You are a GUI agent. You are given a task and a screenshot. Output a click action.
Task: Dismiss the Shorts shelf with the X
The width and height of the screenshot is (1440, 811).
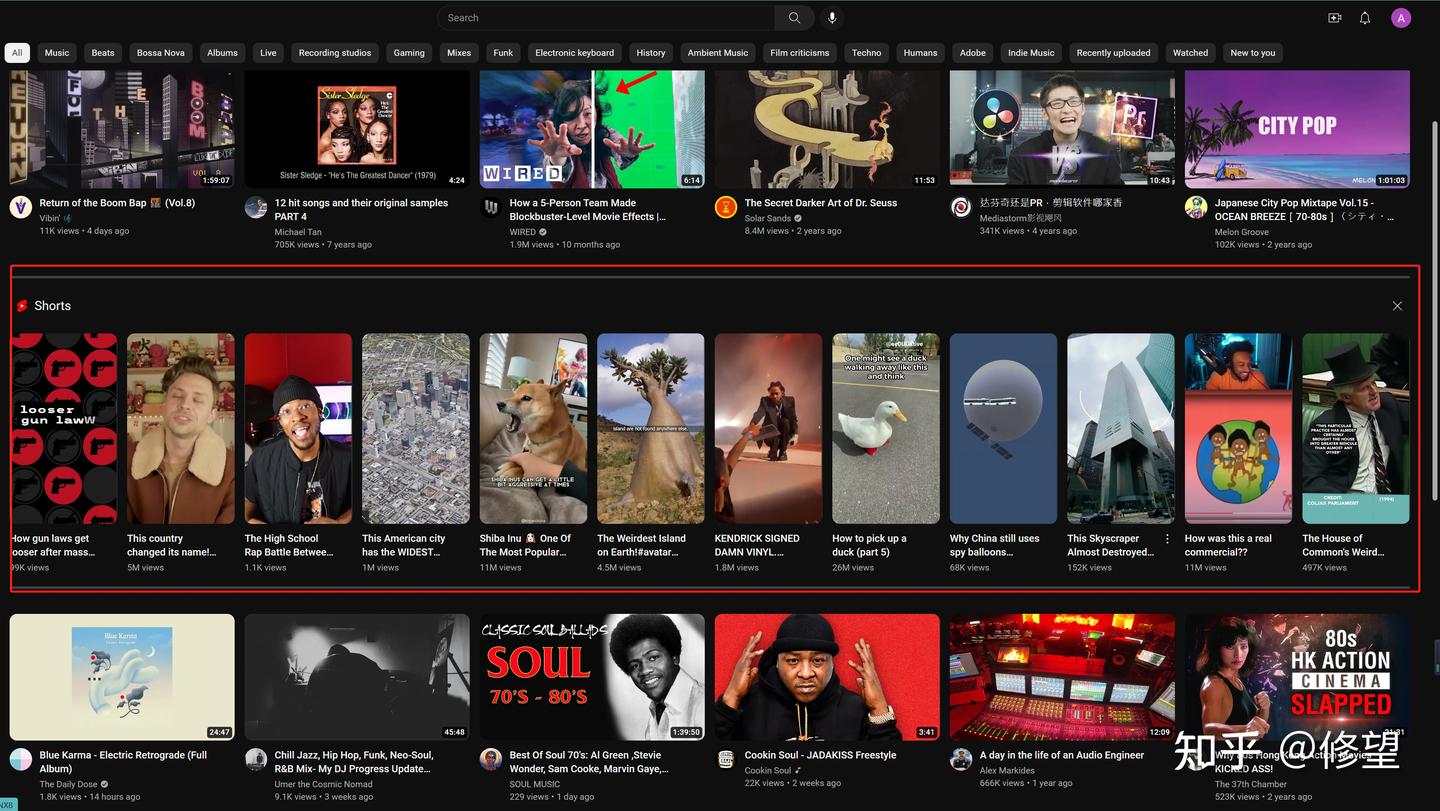[1396, 305]
